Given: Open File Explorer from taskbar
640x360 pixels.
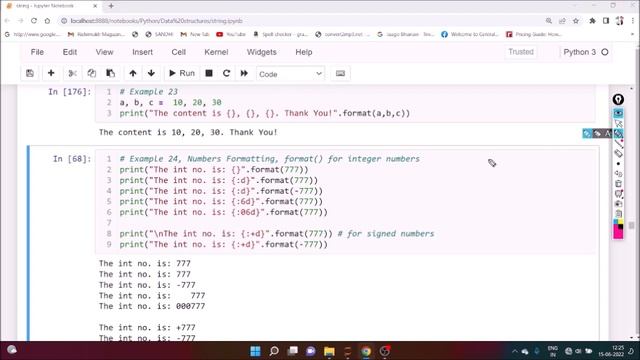Looking at the screenshot, I should coord(329,351).
